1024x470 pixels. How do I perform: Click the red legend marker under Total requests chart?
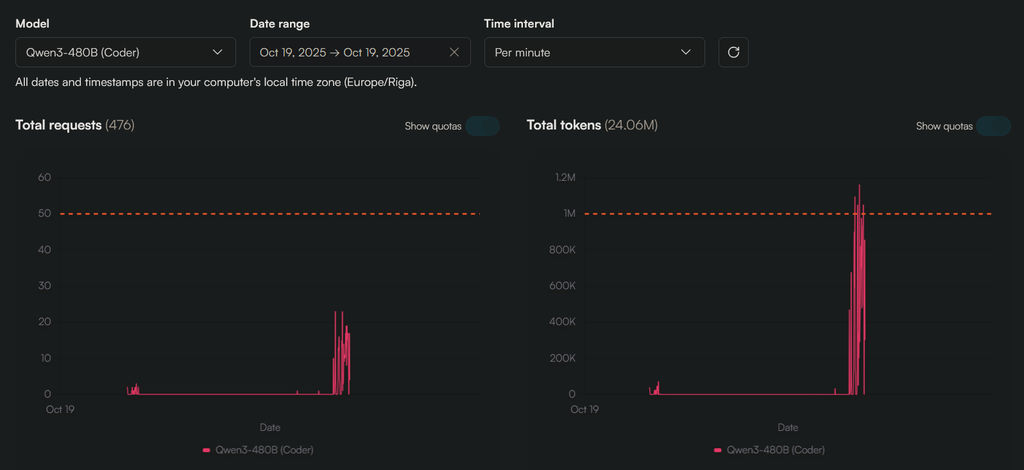tap(206, 450)
